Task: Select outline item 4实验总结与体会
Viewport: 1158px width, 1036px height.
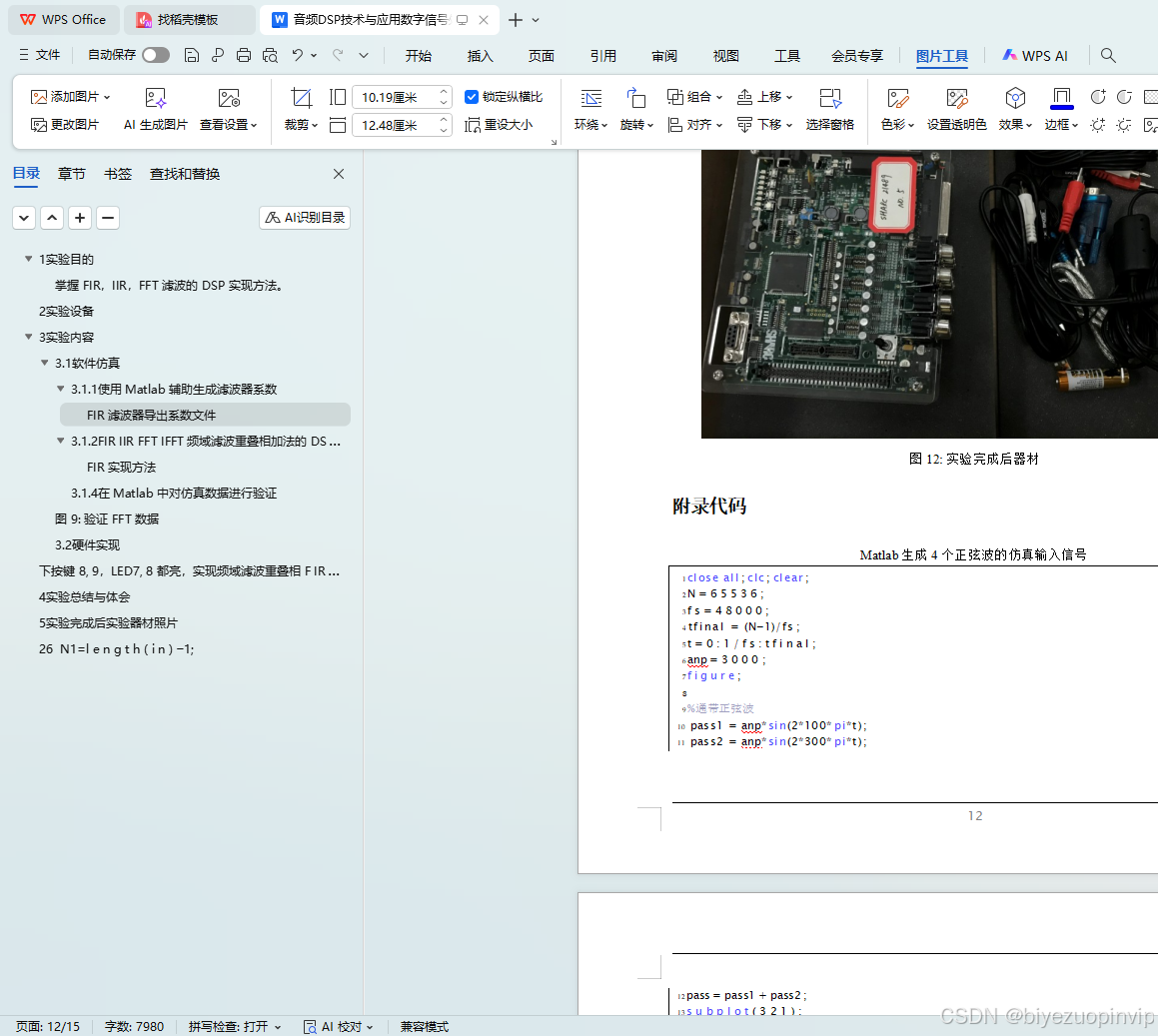Action: 84,596
